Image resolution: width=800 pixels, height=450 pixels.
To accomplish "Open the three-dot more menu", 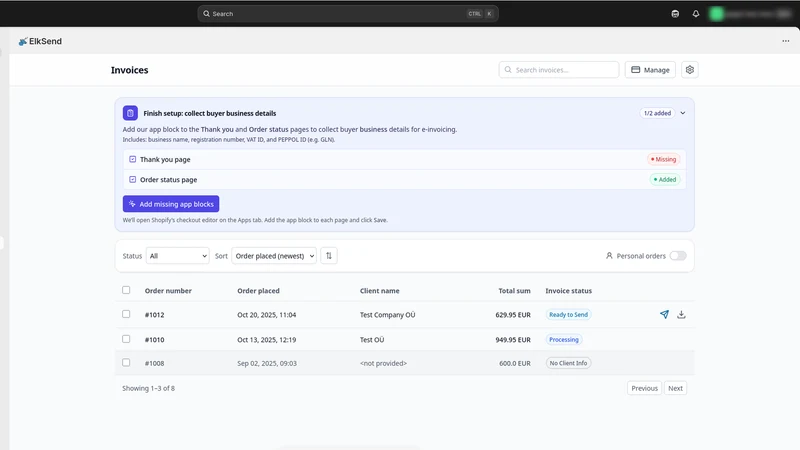I will tap(786, 41).
